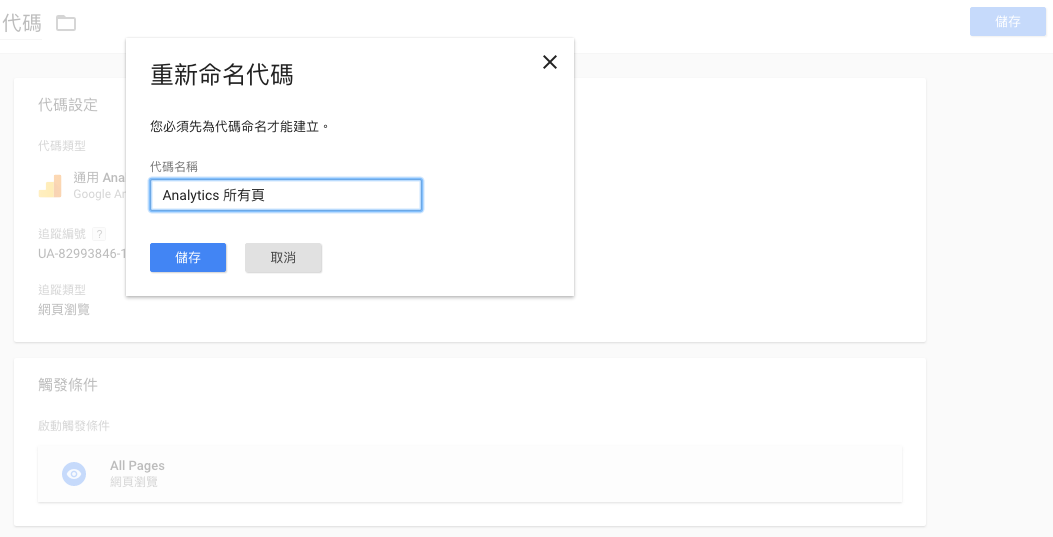Click the folder icon beside 代碼 title
This screenshot has height=537, width=1053.
[66, 23]
